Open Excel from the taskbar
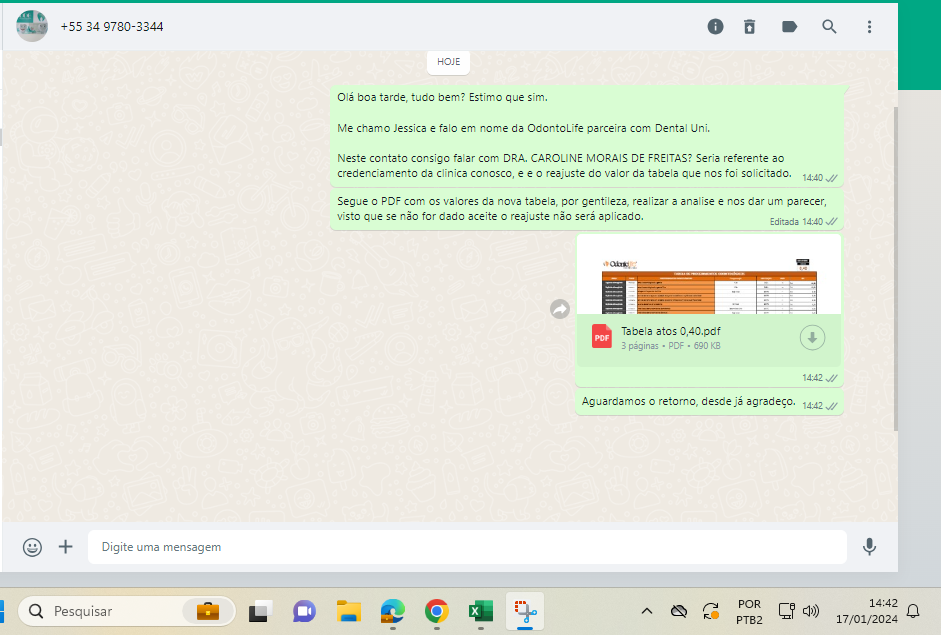The image size is (941, 635). [479, 611]
